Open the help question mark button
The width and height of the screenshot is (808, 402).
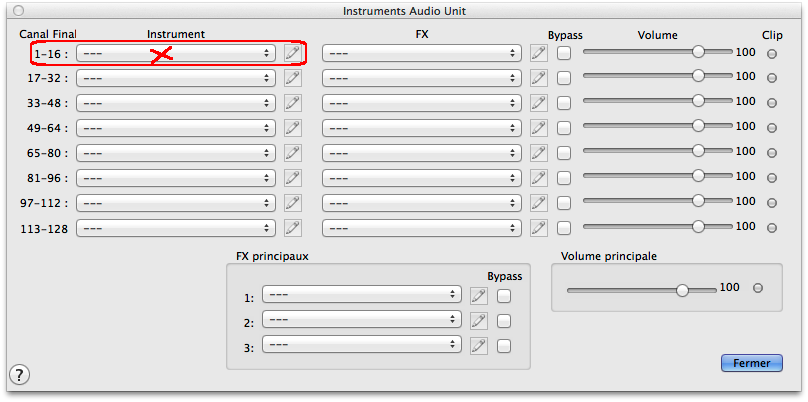[x=20, y=374]
